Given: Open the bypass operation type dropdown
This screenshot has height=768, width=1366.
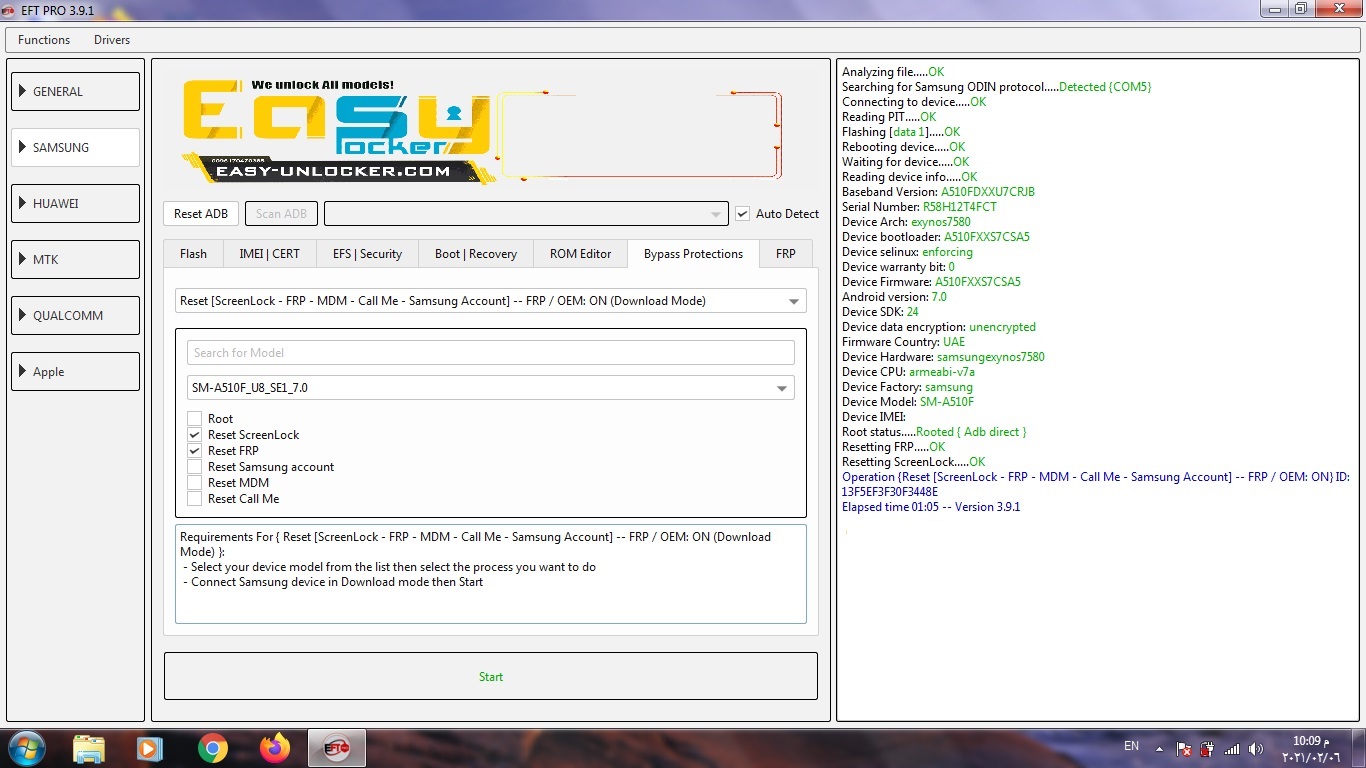Looking at the screenshot, I should tap(490, 301).
